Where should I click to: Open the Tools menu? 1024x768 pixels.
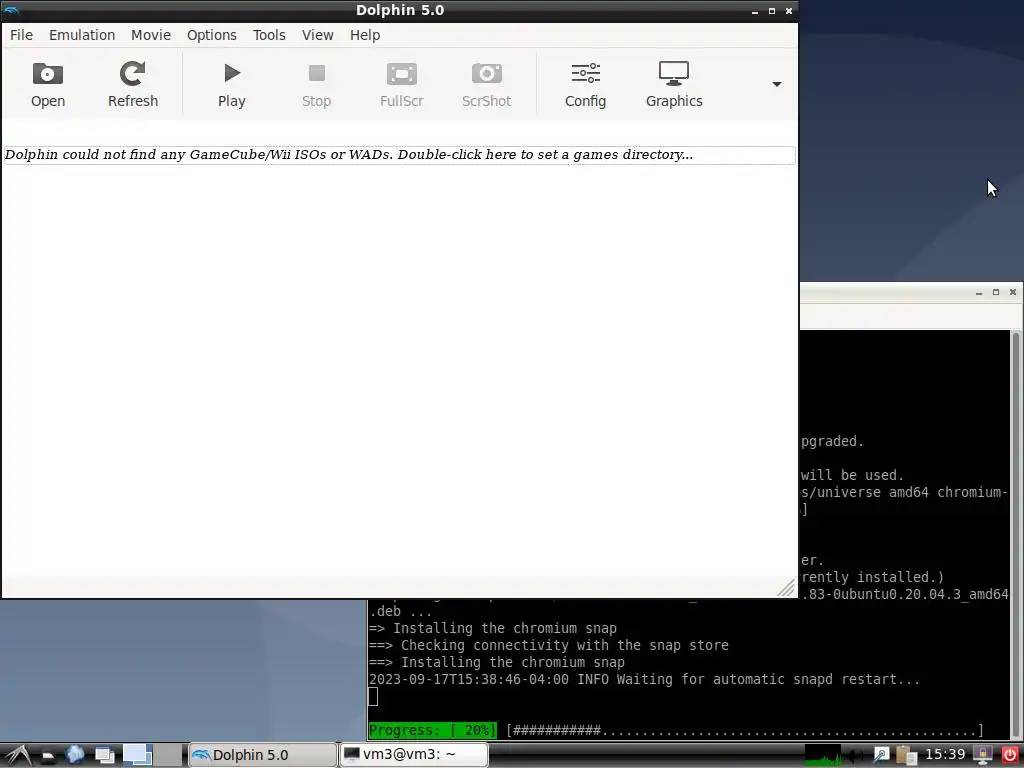click(269, 35)
